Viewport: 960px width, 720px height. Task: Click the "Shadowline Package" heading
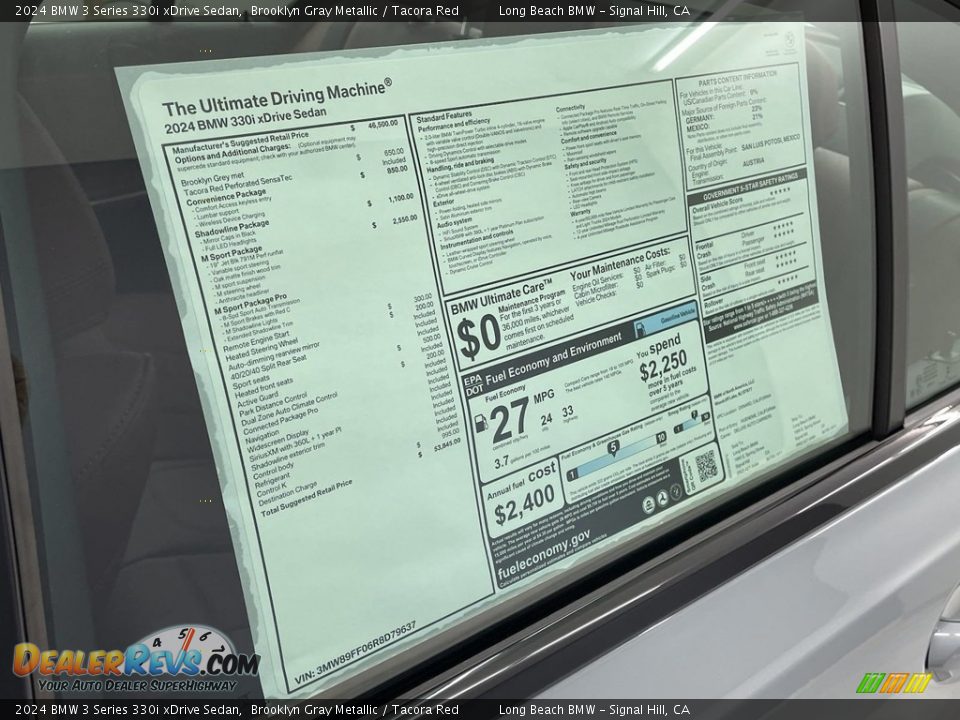[232, 229]
